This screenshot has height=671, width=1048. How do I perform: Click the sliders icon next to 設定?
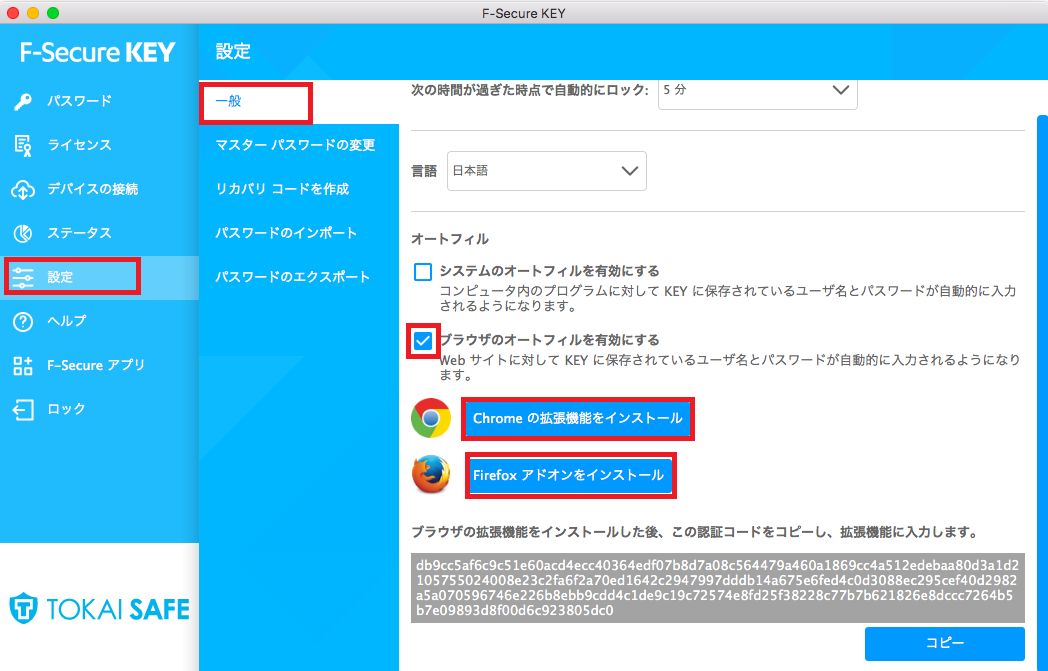[x=23, y=277]
